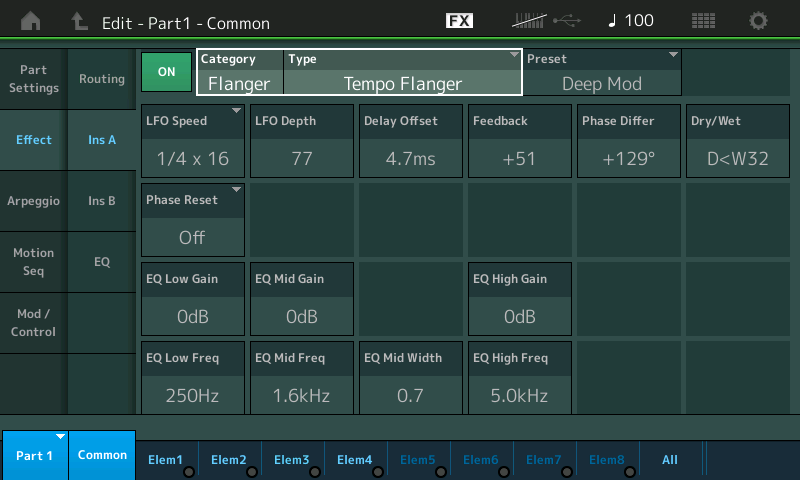Select the EQ High Freq 5.0kHz parameter

520,378
